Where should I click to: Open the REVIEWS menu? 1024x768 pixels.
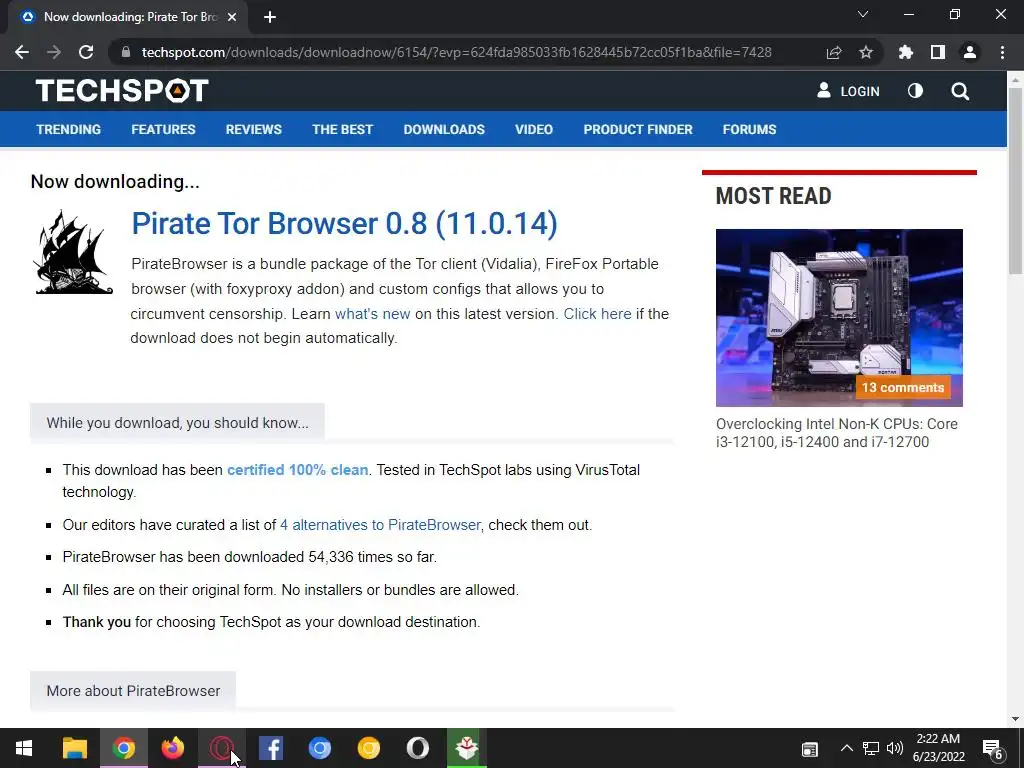253,129
